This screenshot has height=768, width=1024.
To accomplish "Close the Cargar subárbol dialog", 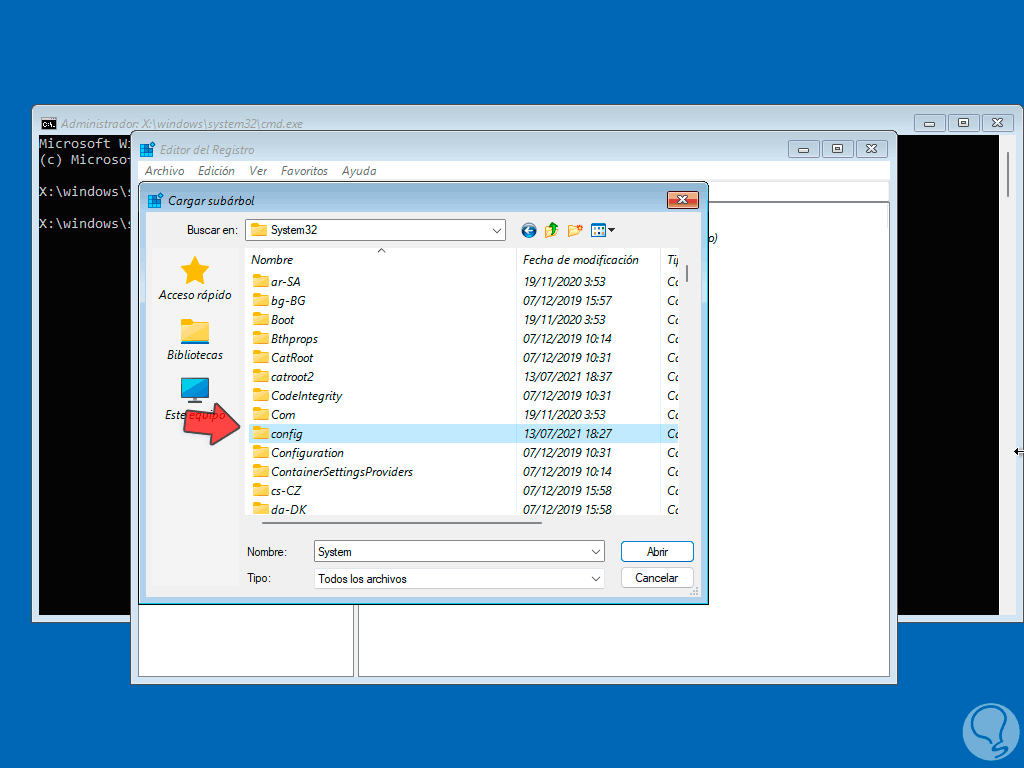I will pos(682,200).
